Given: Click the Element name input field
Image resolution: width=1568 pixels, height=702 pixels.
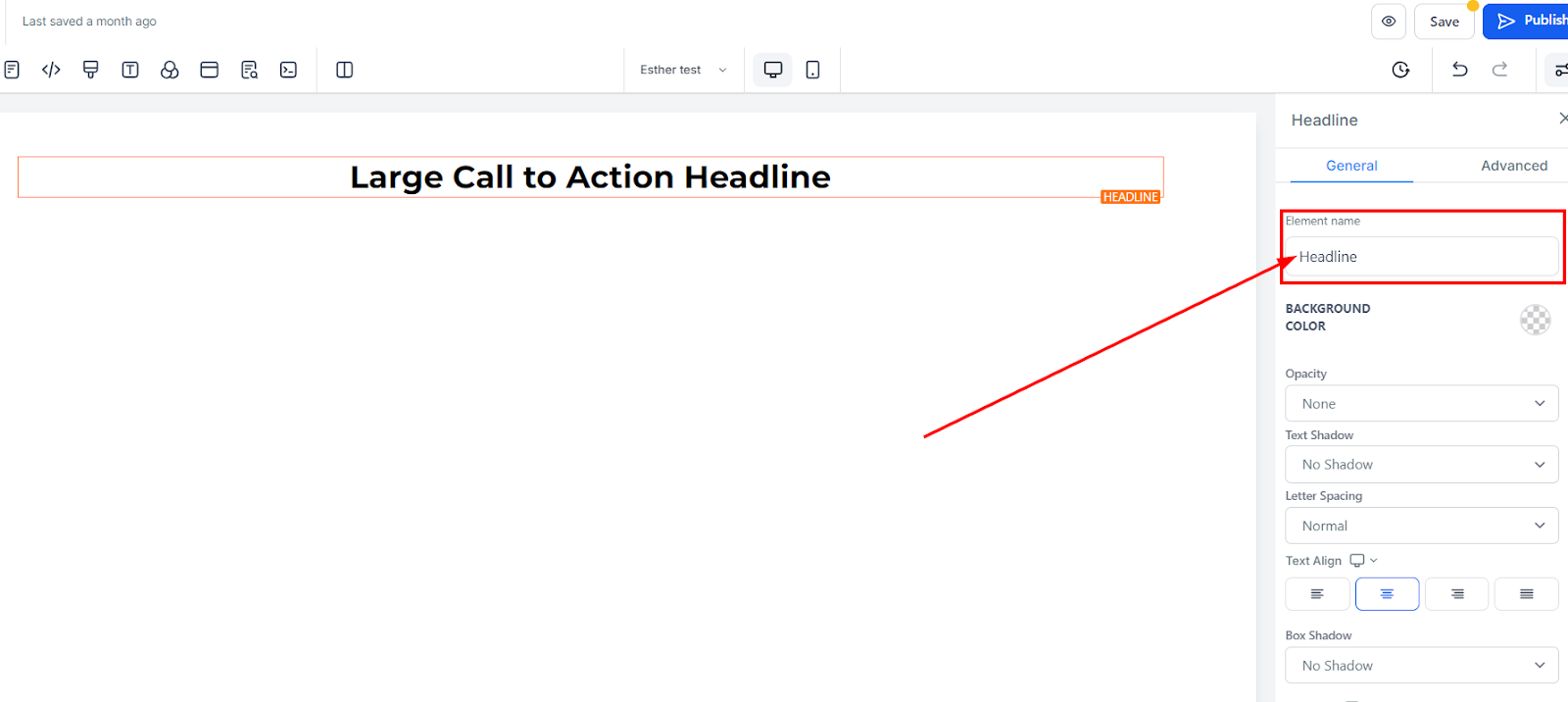Looking at the screenshot, I should tap(1421, 257).
